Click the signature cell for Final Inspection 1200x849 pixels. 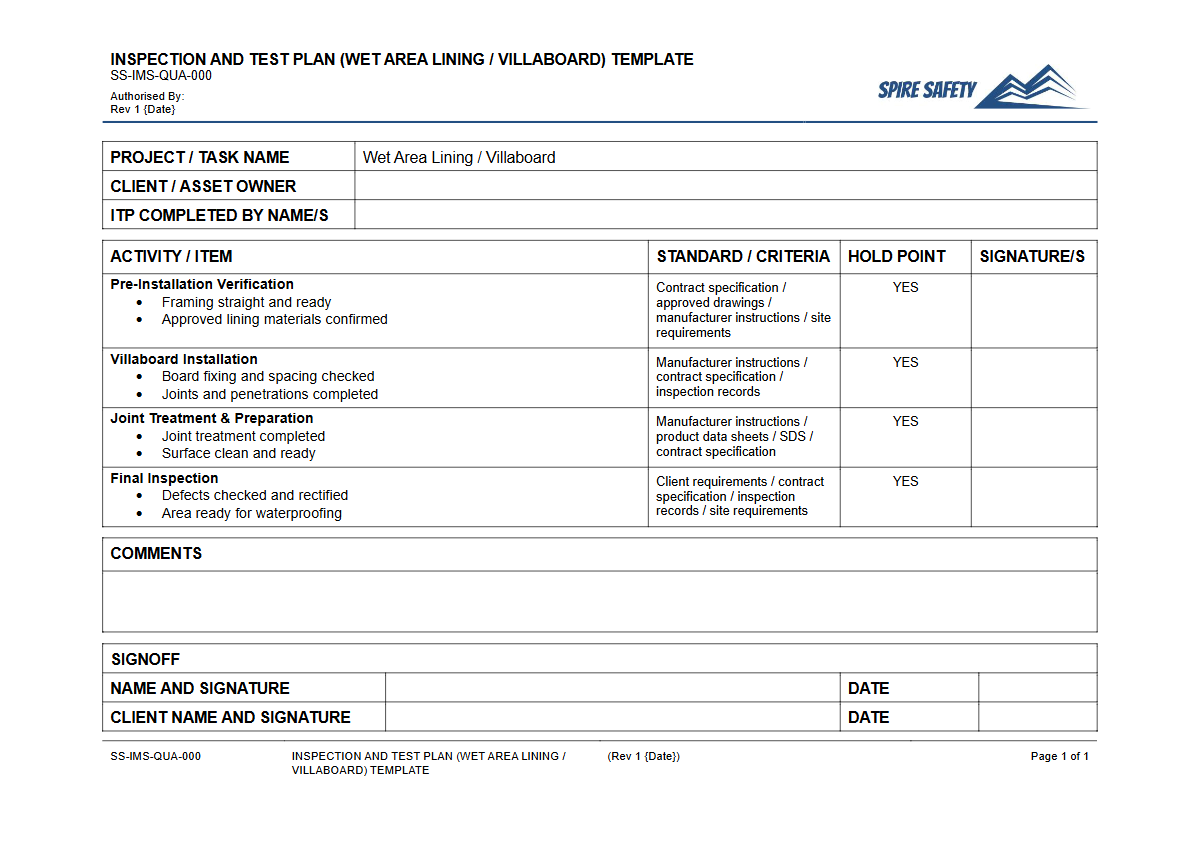[1034, 497]
